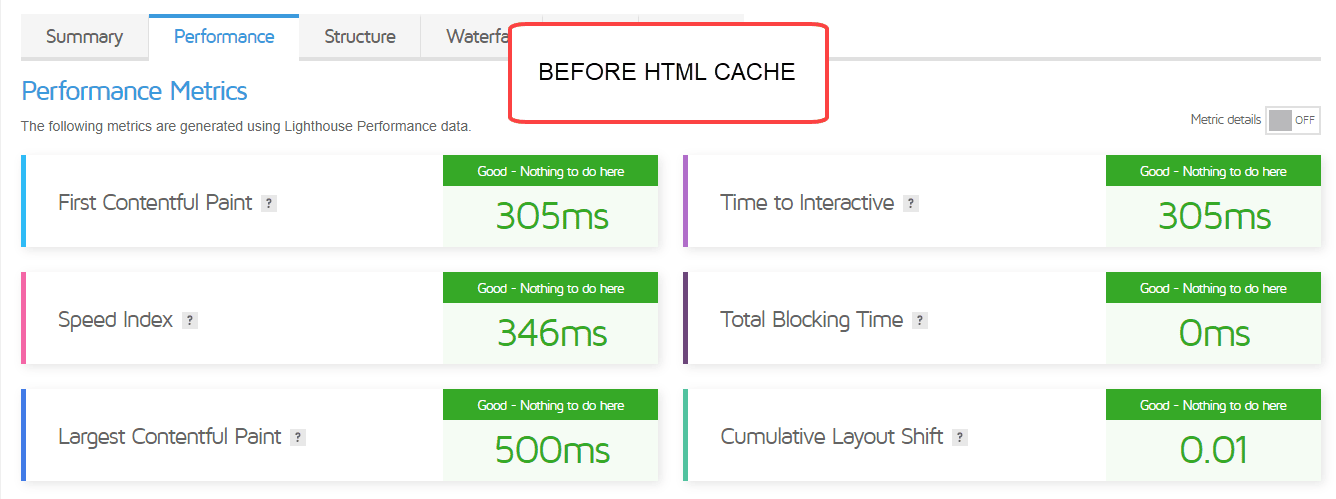This screenshot has height=499, width=1336.
Task: Click the 500ms Largest Contentful Paint value
Action: 552,450
